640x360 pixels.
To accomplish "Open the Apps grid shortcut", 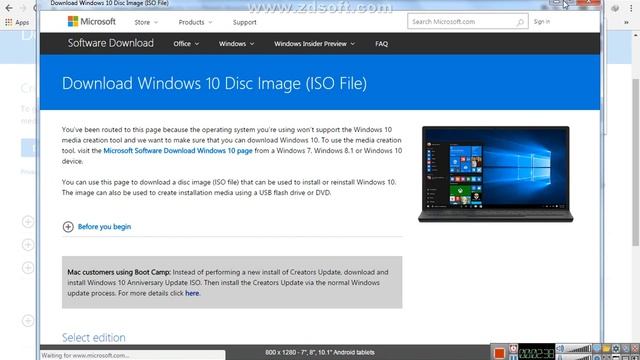I will pyautogui.click(x=17, y=22).
